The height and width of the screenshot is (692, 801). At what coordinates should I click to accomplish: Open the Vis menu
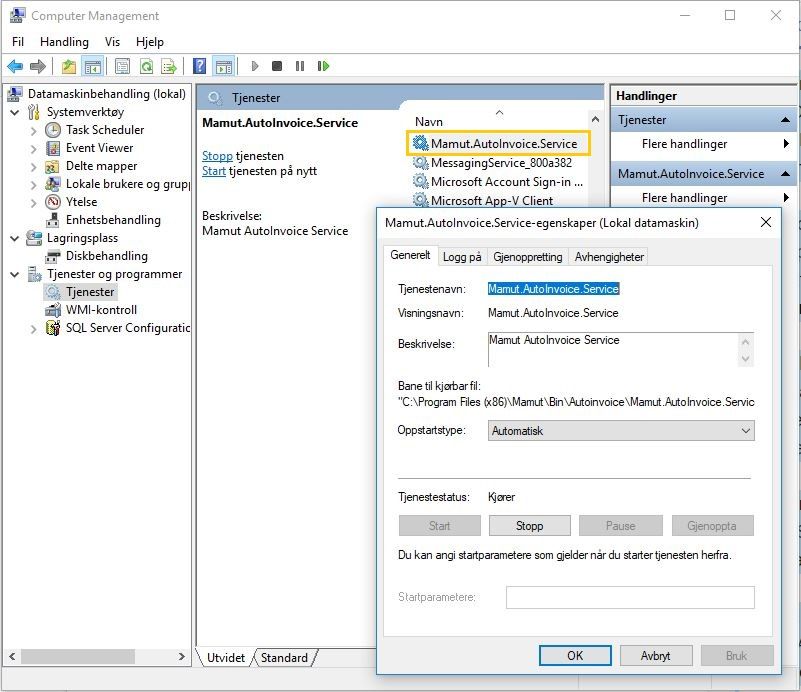pyautogui.click(x=112, y=42)
